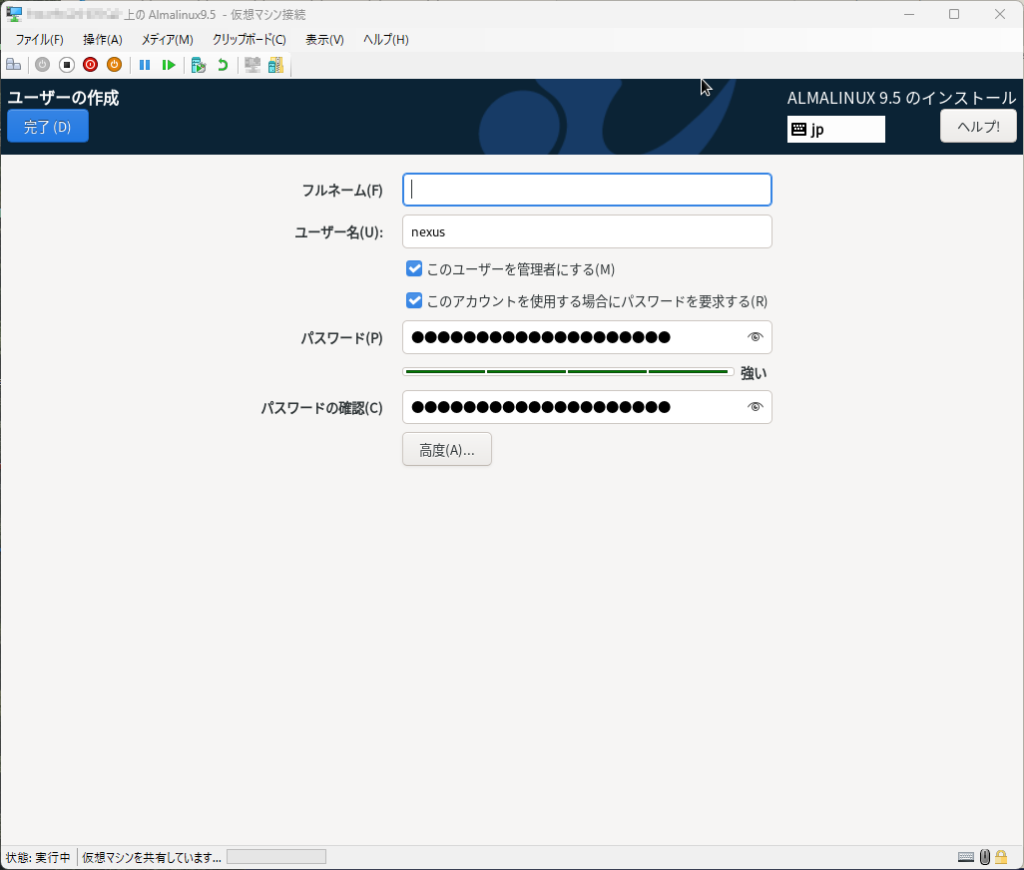Viewport: 1024px width, 870px height.
Task: Open the クリップボード(C) menu
Action: pos(249,40)
